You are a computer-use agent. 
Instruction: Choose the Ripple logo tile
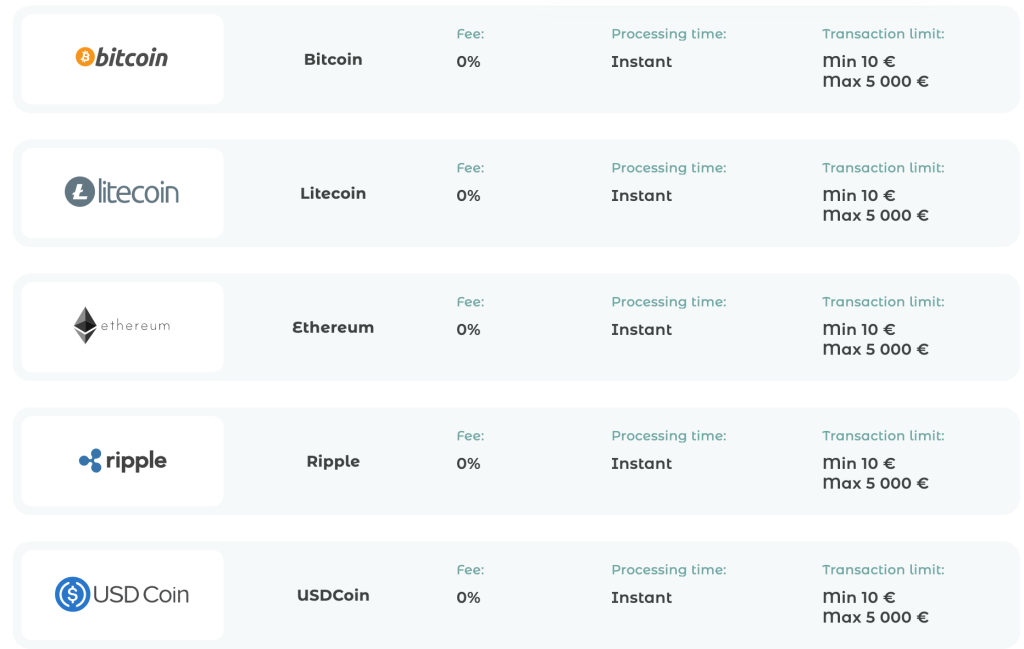[x=122, y=461]
